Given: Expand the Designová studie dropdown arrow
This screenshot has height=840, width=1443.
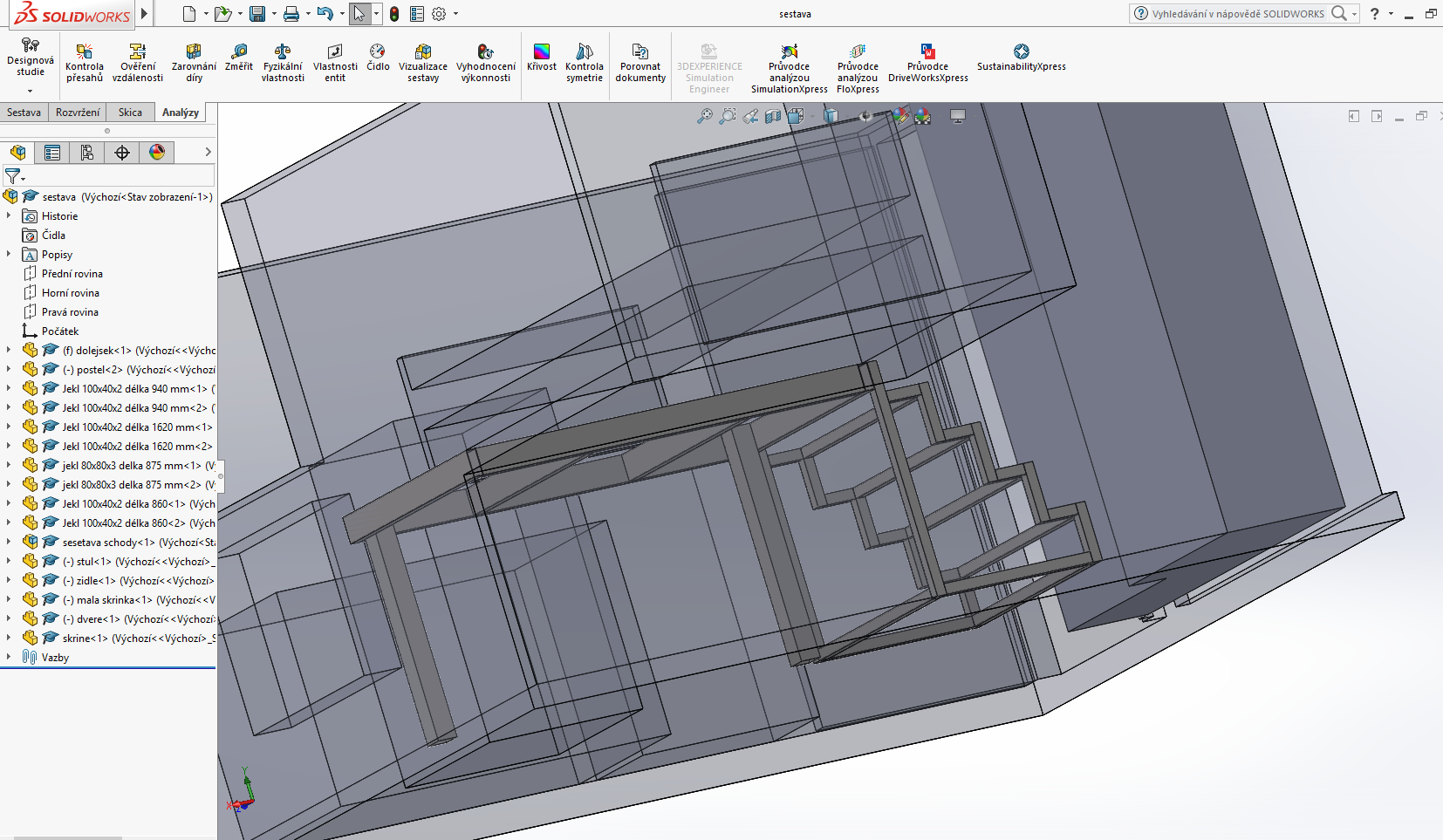Looking at the screenshot, I should coord(30,91).
